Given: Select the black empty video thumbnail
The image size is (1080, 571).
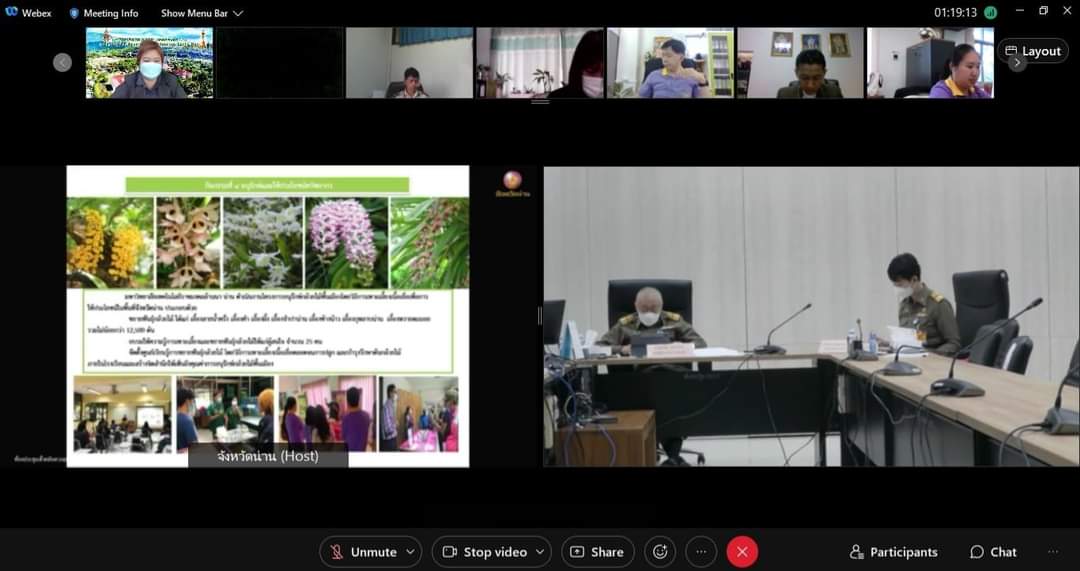Looking at the screenshot, I should [x=280, y=63].
